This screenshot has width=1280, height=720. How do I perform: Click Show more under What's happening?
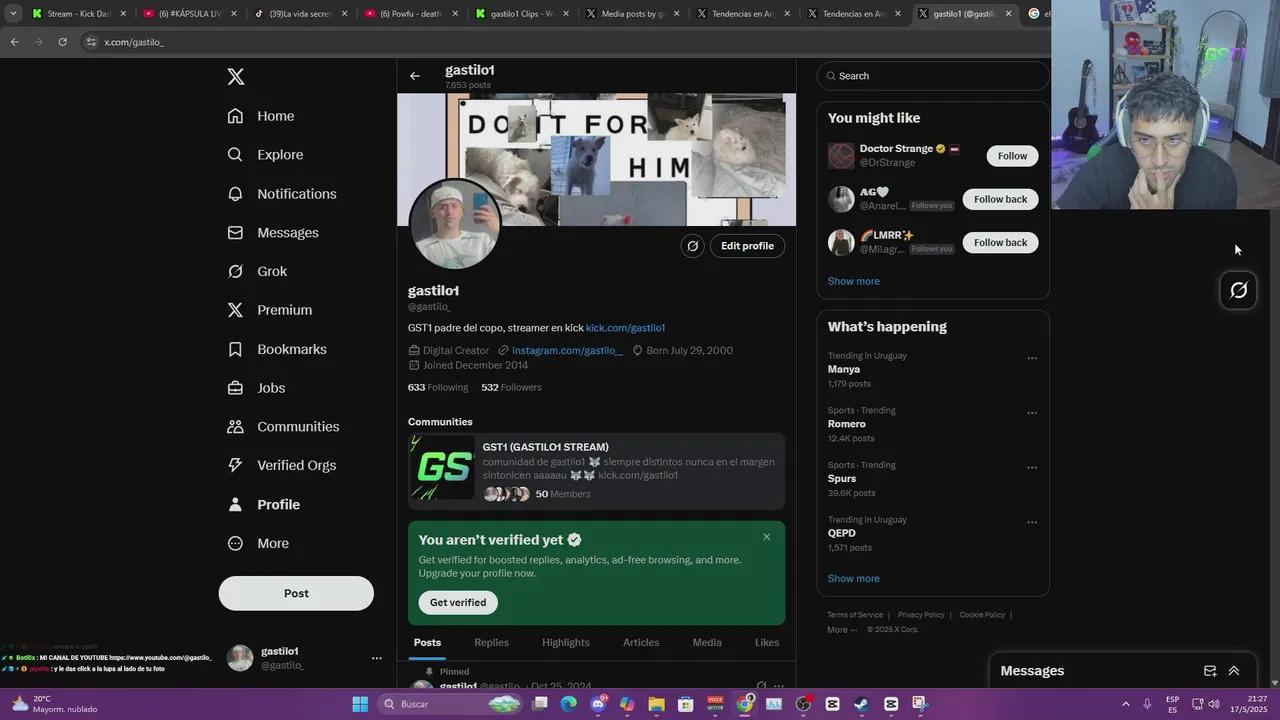coord(854,579)
